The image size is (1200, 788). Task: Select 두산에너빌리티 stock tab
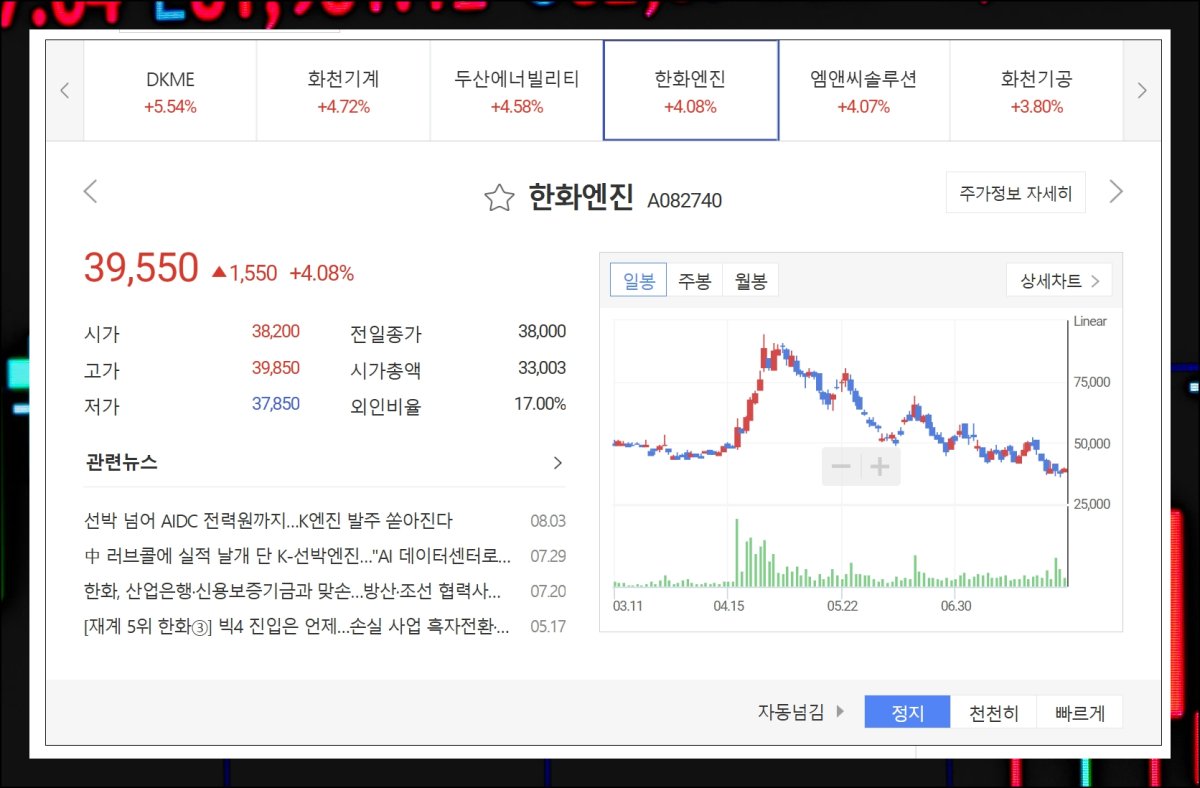516,91
